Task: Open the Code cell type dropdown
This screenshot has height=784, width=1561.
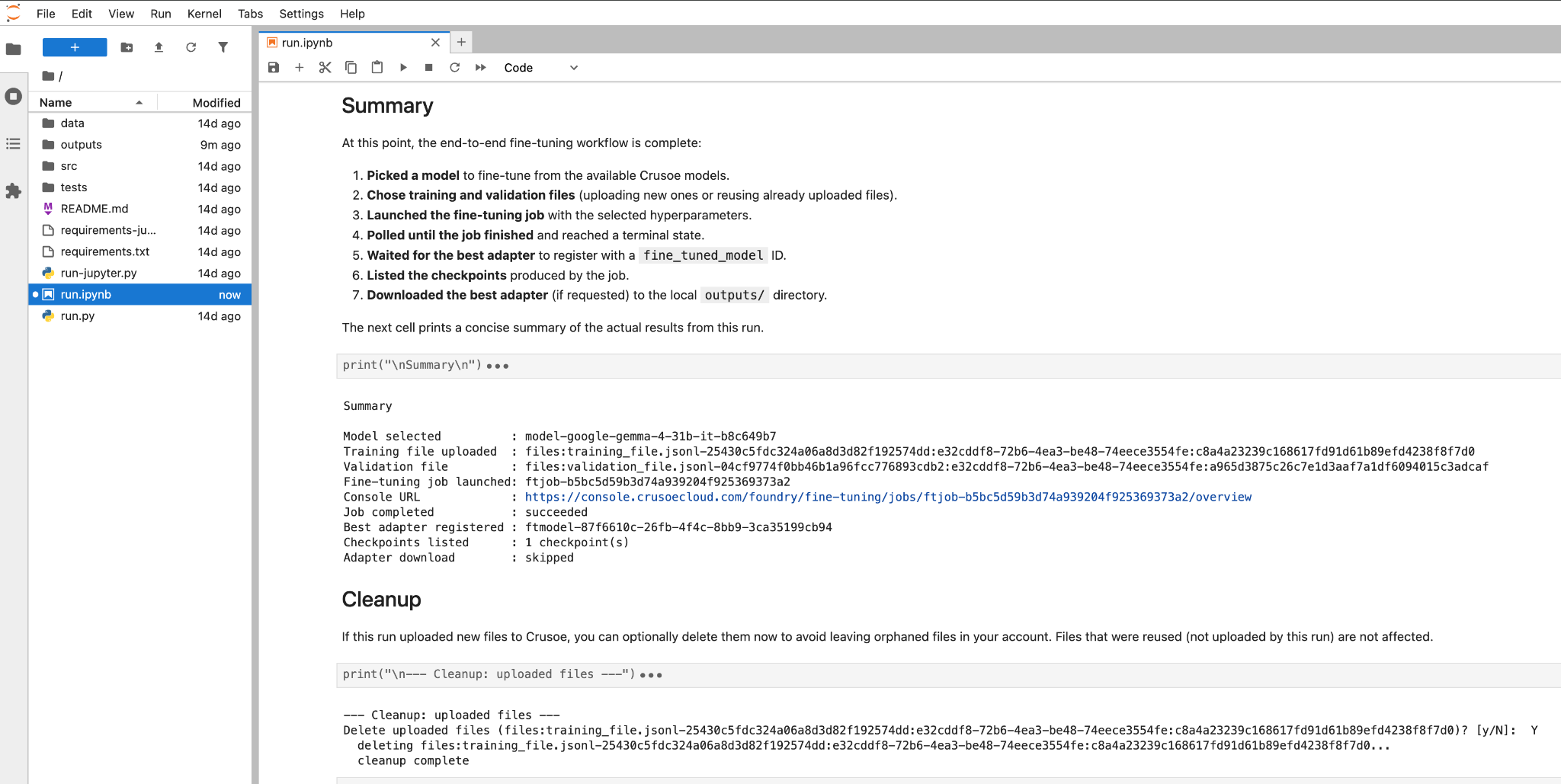Action: click(x=540, y=68)
